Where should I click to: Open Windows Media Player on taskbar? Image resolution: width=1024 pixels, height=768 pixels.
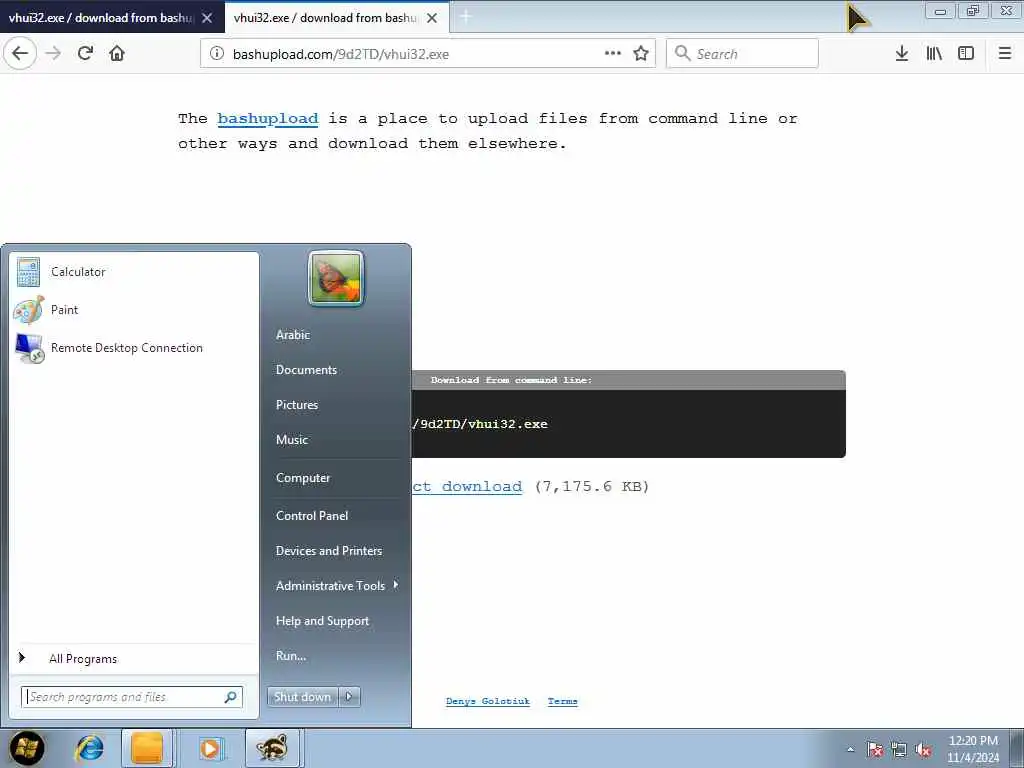click(210, 748)
